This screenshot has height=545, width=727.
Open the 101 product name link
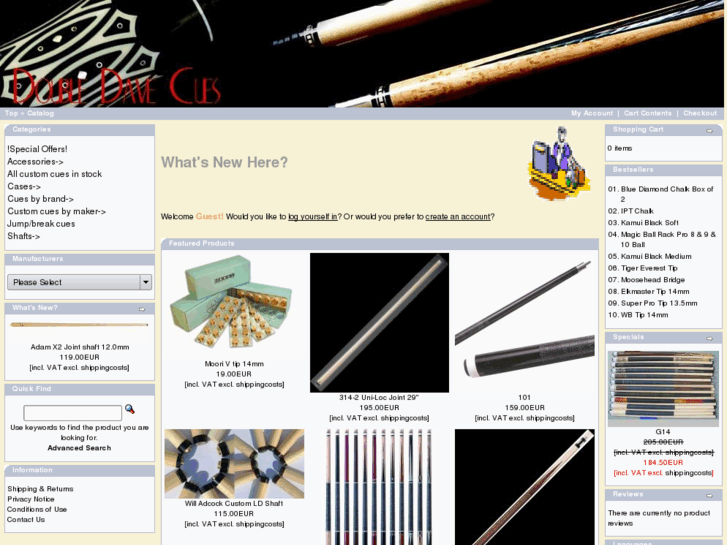(524, 398)
